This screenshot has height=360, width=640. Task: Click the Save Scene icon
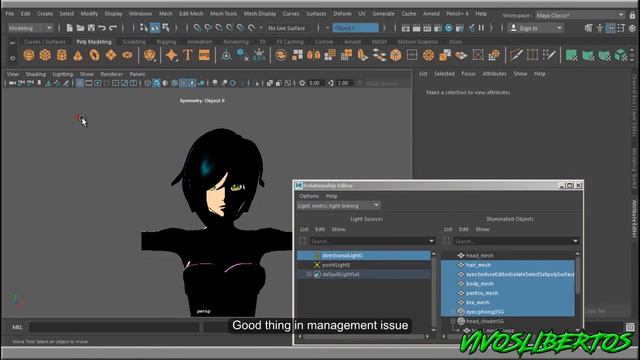(x=91, y=28)
